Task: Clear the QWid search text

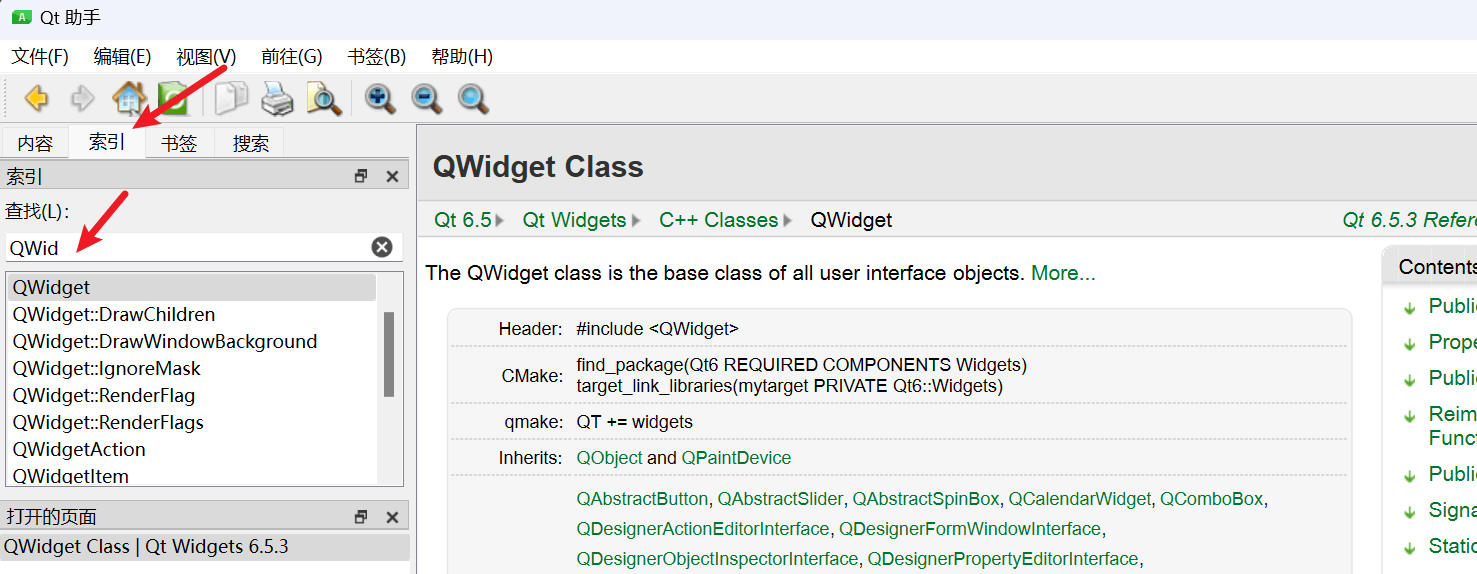Action: pos(382,247)
